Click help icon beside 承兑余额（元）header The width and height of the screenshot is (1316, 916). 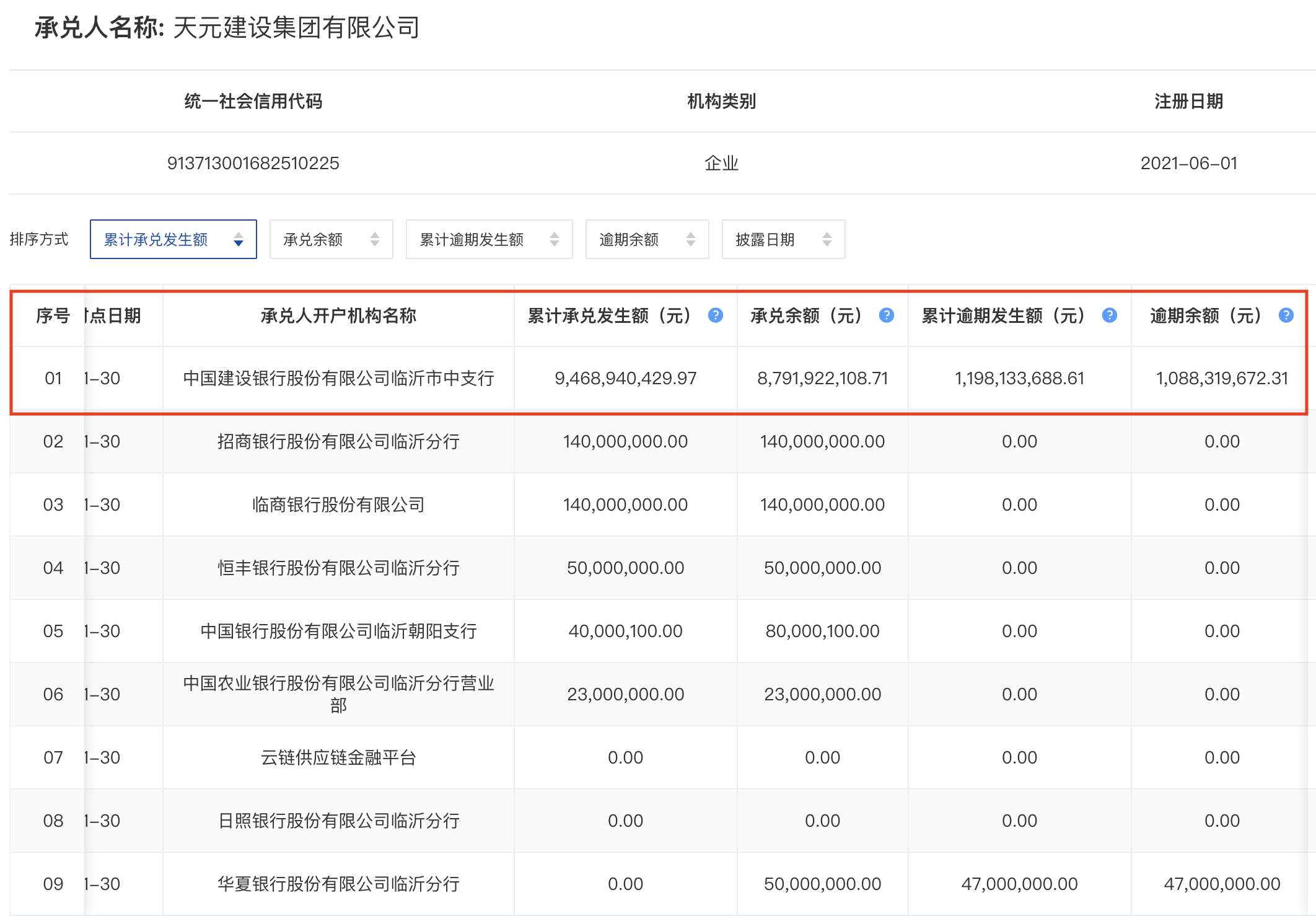click(x=887, y=315)
